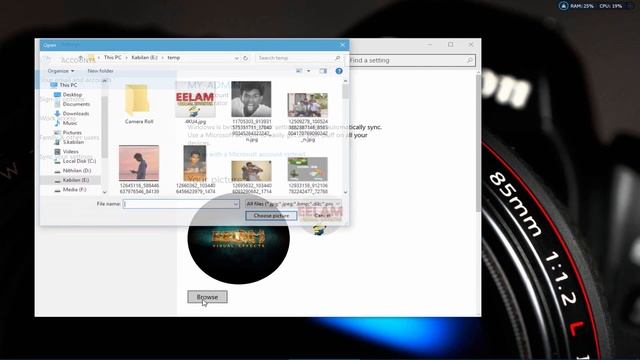Click the Settings window vertical scrollbar
The height and width of the screenshot is (360, 640).
coord(478,143)
